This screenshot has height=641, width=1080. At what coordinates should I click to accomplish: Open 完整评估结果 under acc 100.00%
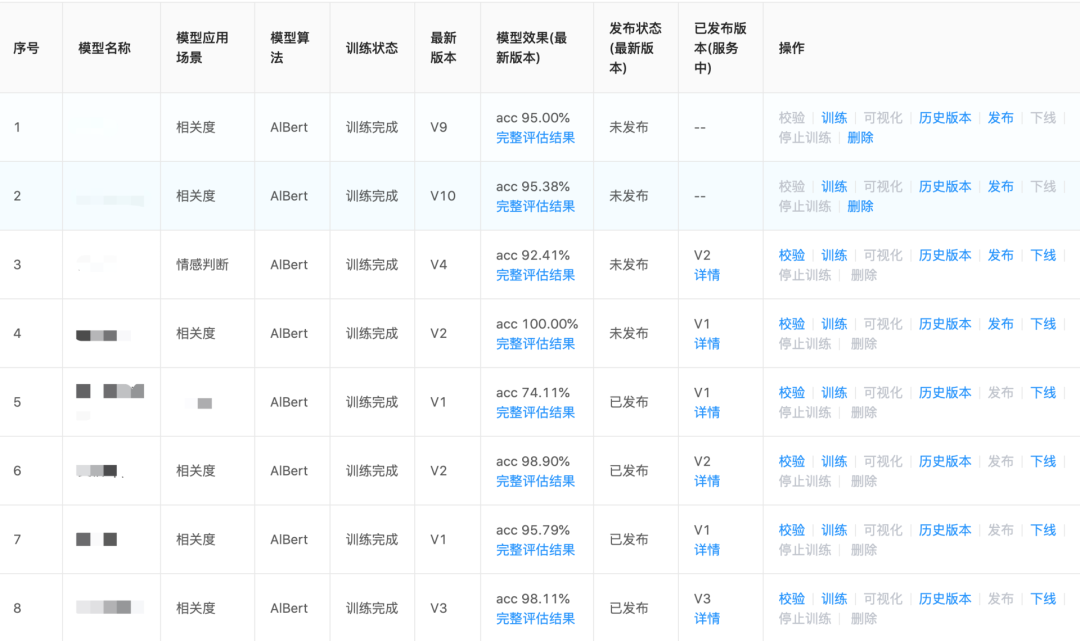tap(535, 344)
